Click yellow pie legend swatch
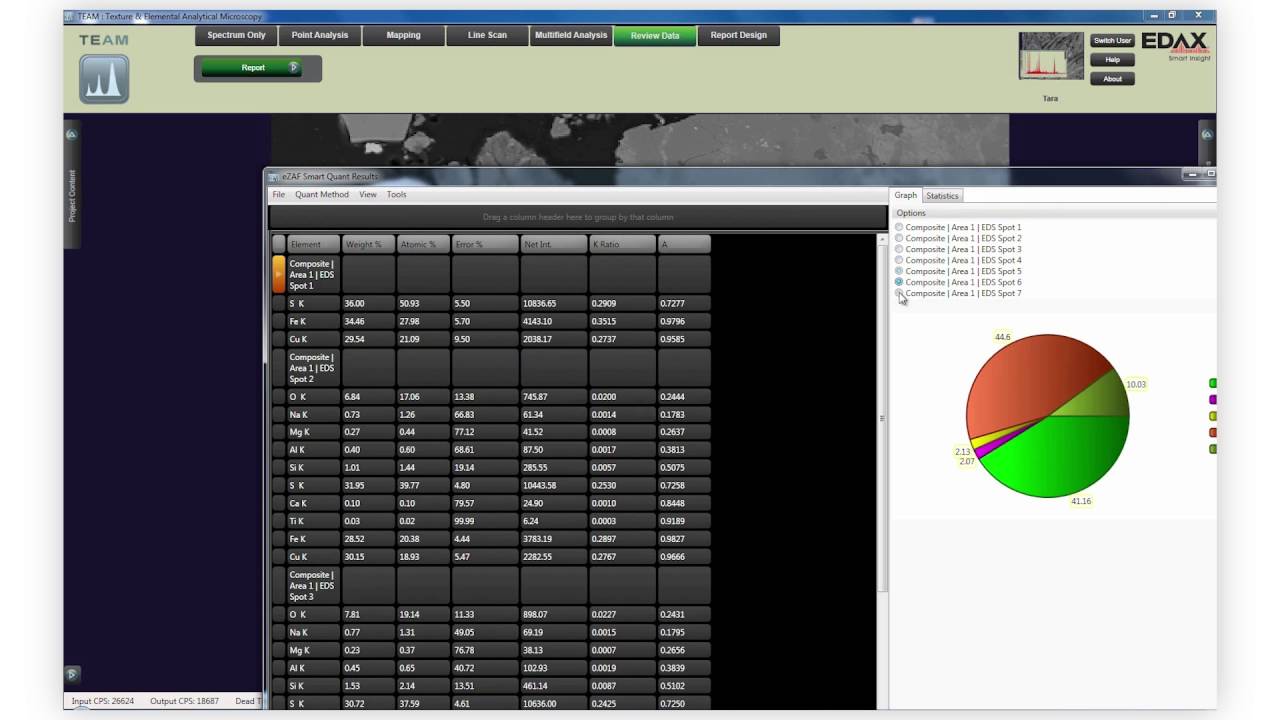 tap(1213, 416)
